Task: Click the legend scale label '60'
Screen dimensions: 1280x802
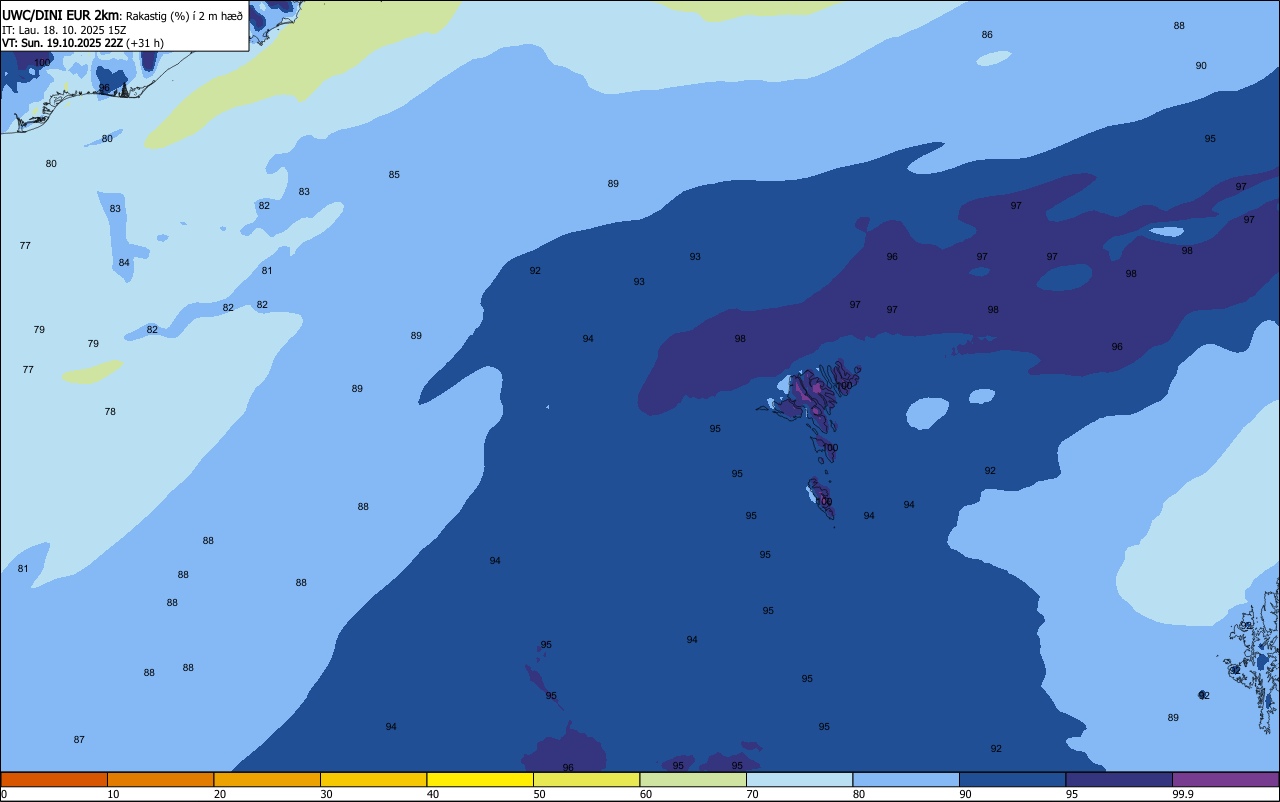Action: (x=646, y=794)
